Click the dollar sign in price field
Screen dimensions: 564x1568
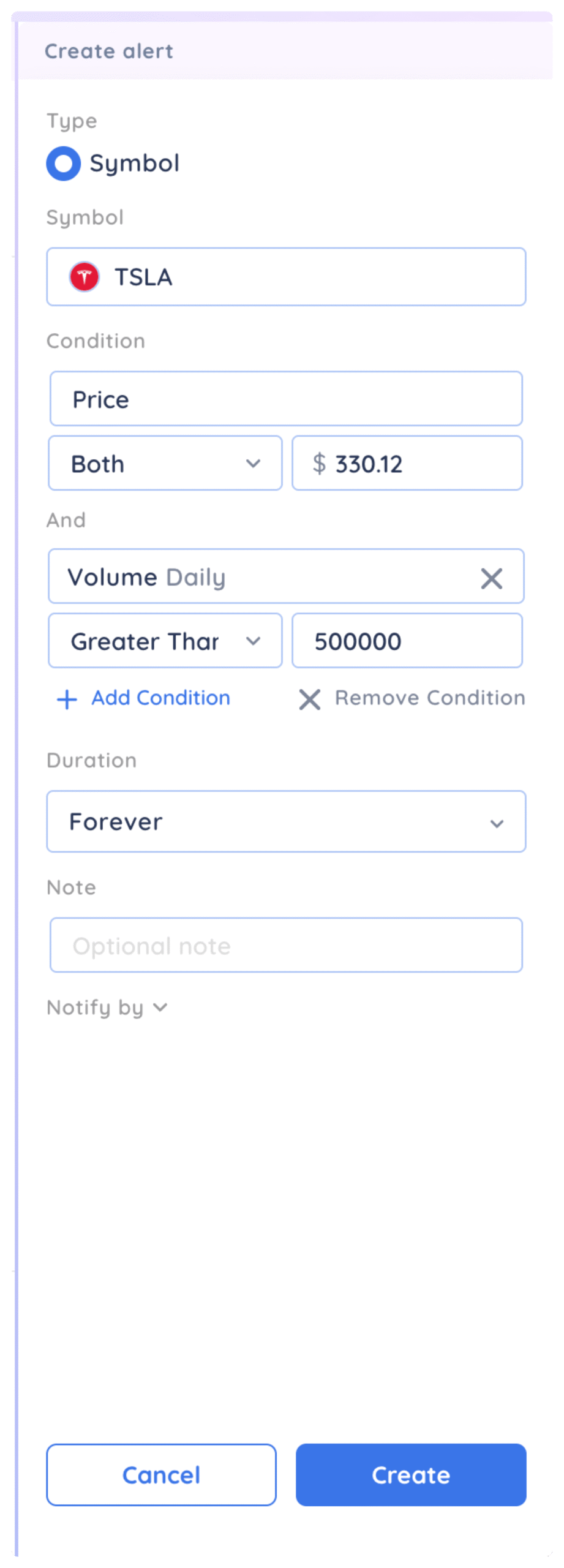click(x=319, y=464)
